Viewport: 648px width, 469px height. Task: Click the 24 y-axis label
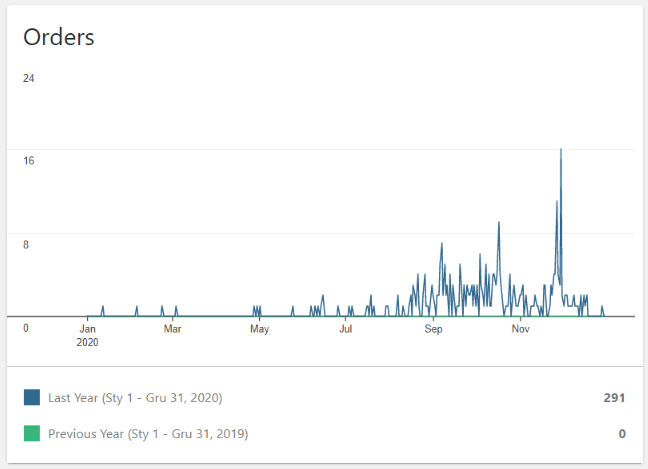[29, 78]
